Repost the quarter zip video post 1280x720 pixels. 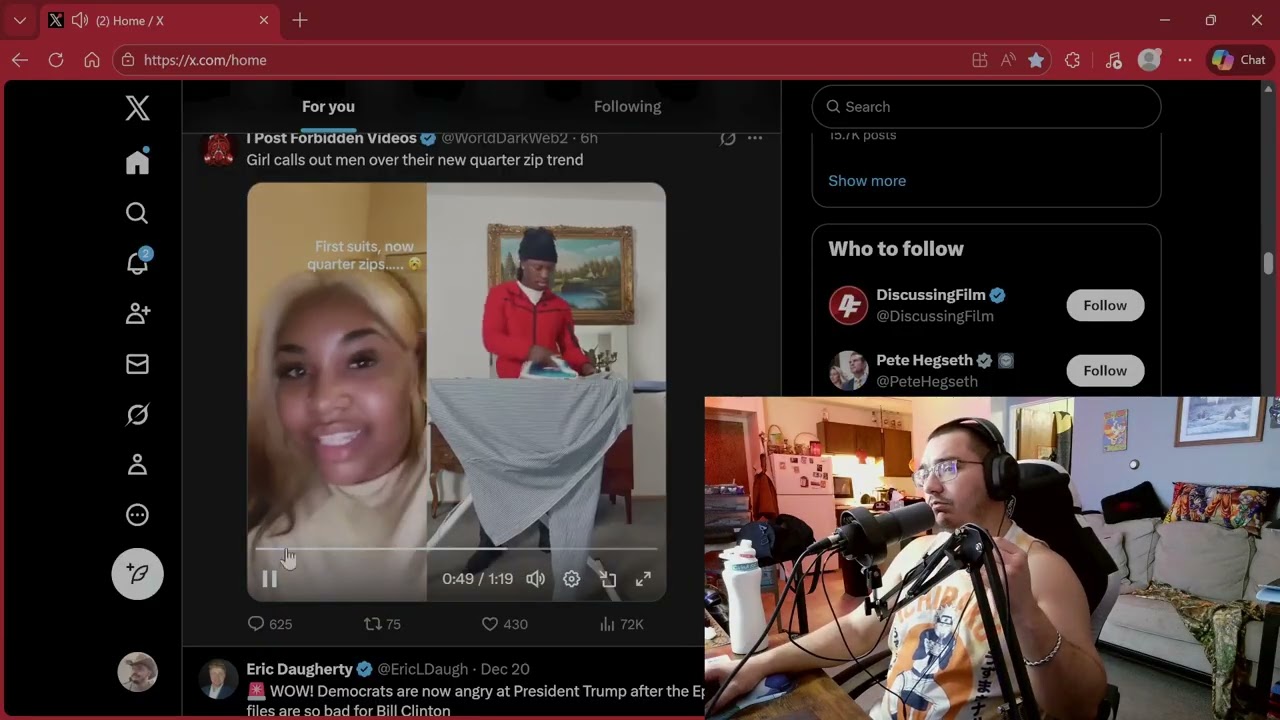tap(382, 624)
